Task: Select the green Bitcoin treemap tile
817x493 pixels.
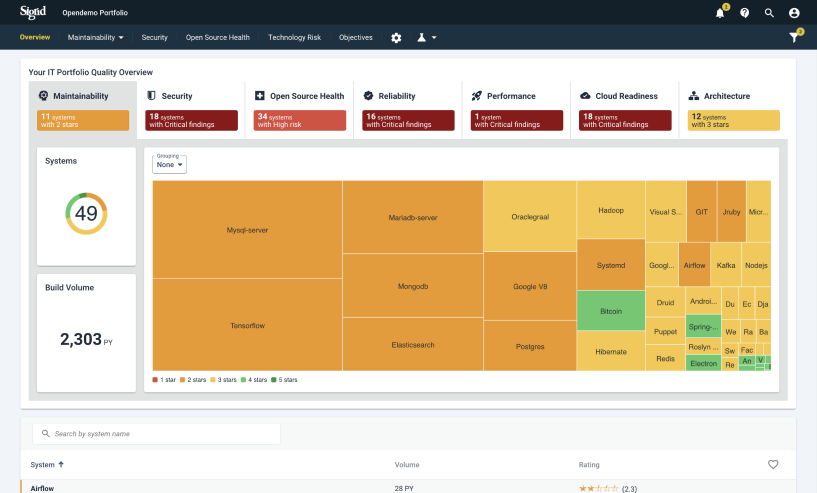Action: [611, 311]
